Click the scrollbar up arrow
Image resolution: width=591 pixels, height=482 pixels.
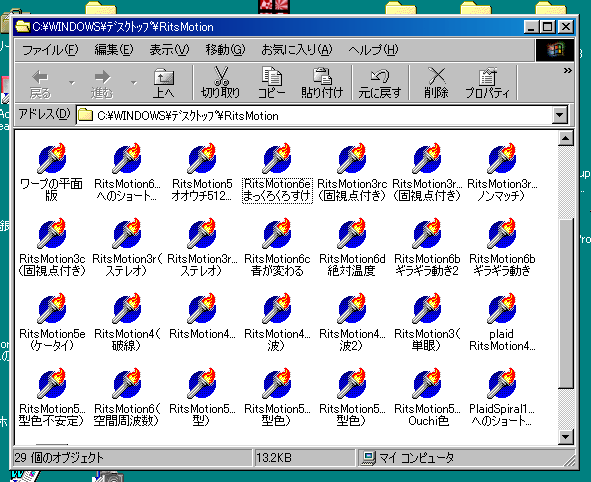(566, 138)
